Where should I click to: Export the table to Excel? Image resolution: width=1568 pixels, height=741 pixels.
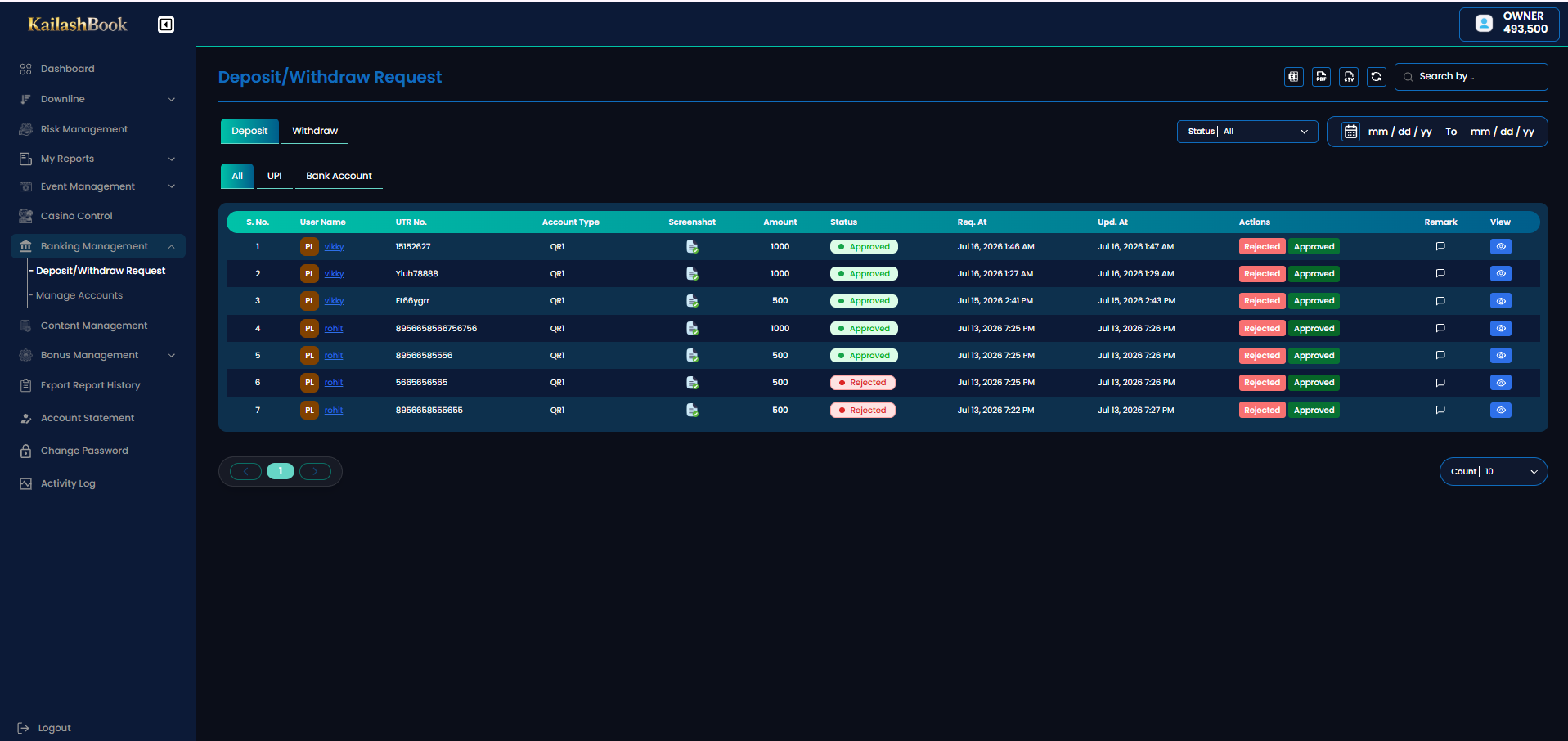[x=1293, y=76]
